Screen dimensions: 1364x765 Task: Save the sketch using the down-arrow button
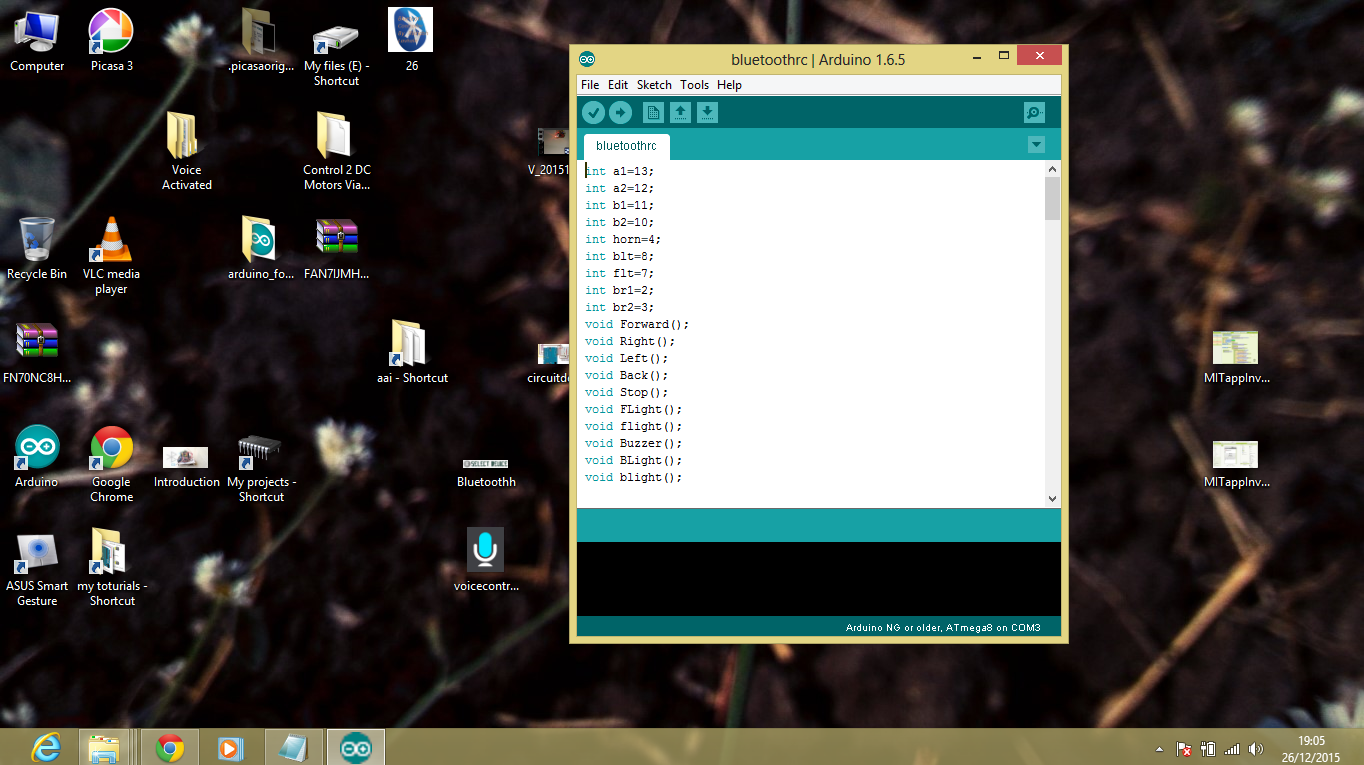tap(707, 112)
